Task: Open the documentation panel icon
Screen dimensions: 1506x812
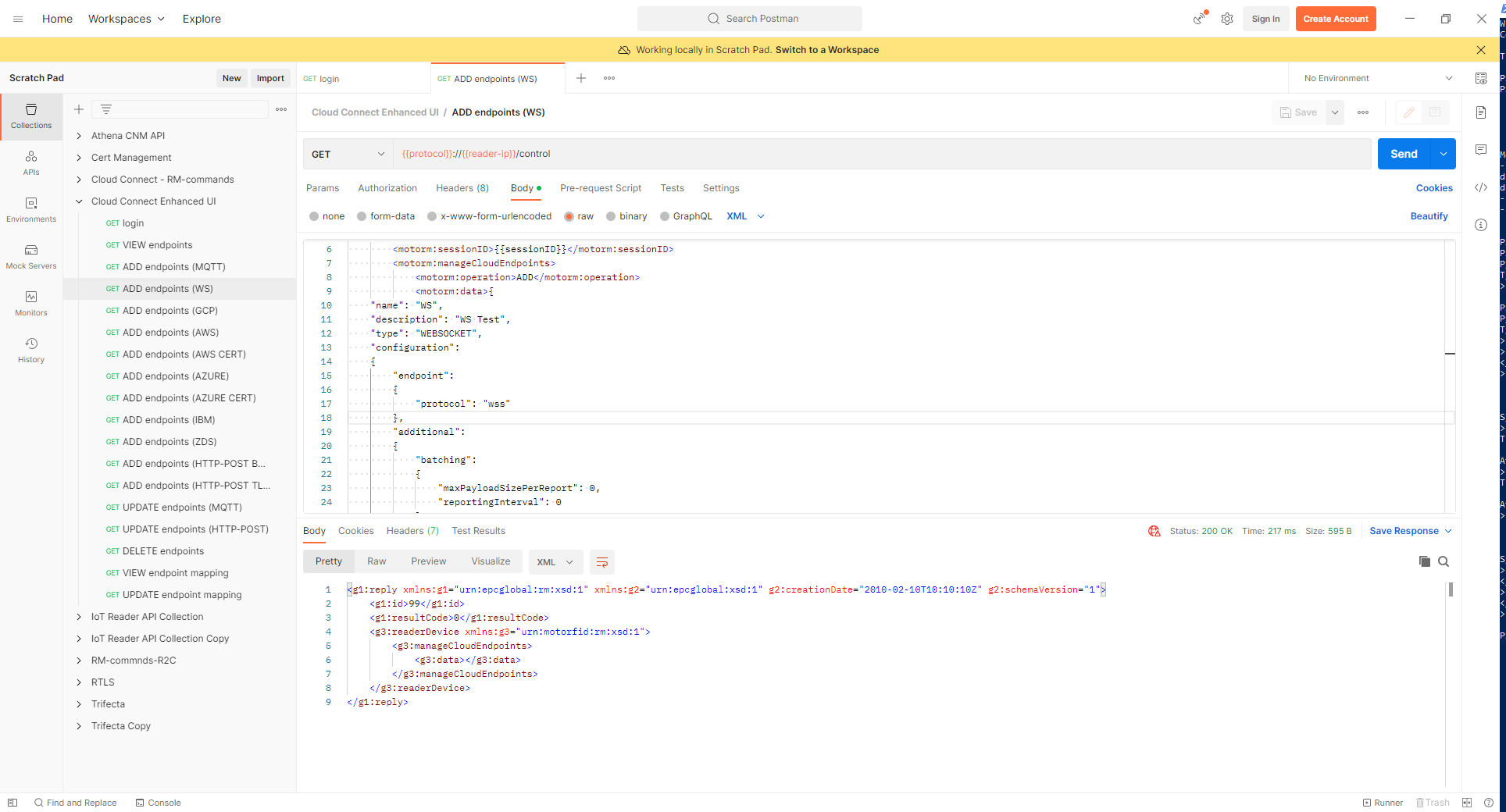Action: pyautogui.click(x=1481, y=112)
